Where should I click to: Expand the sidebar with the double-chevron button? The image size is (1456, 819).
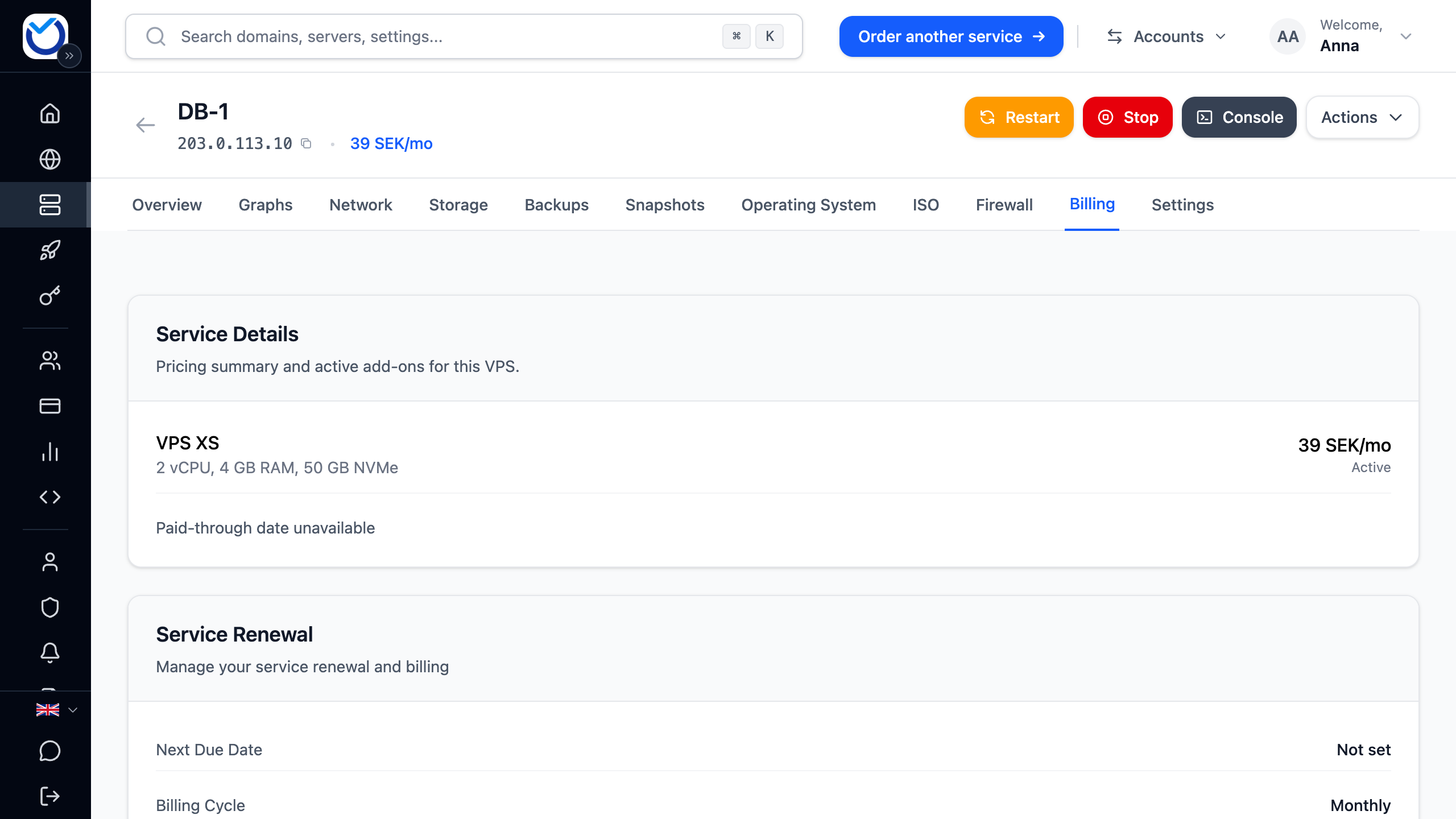69,56
